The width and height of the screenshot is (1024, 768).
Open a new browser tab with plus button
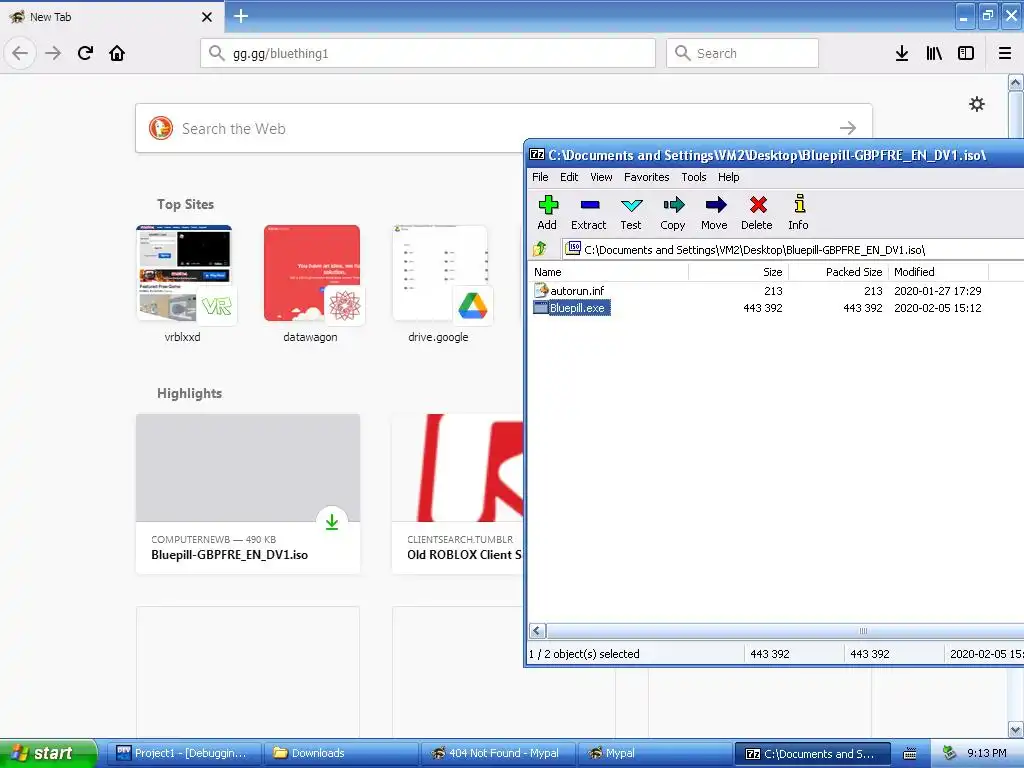coord(240,16)
